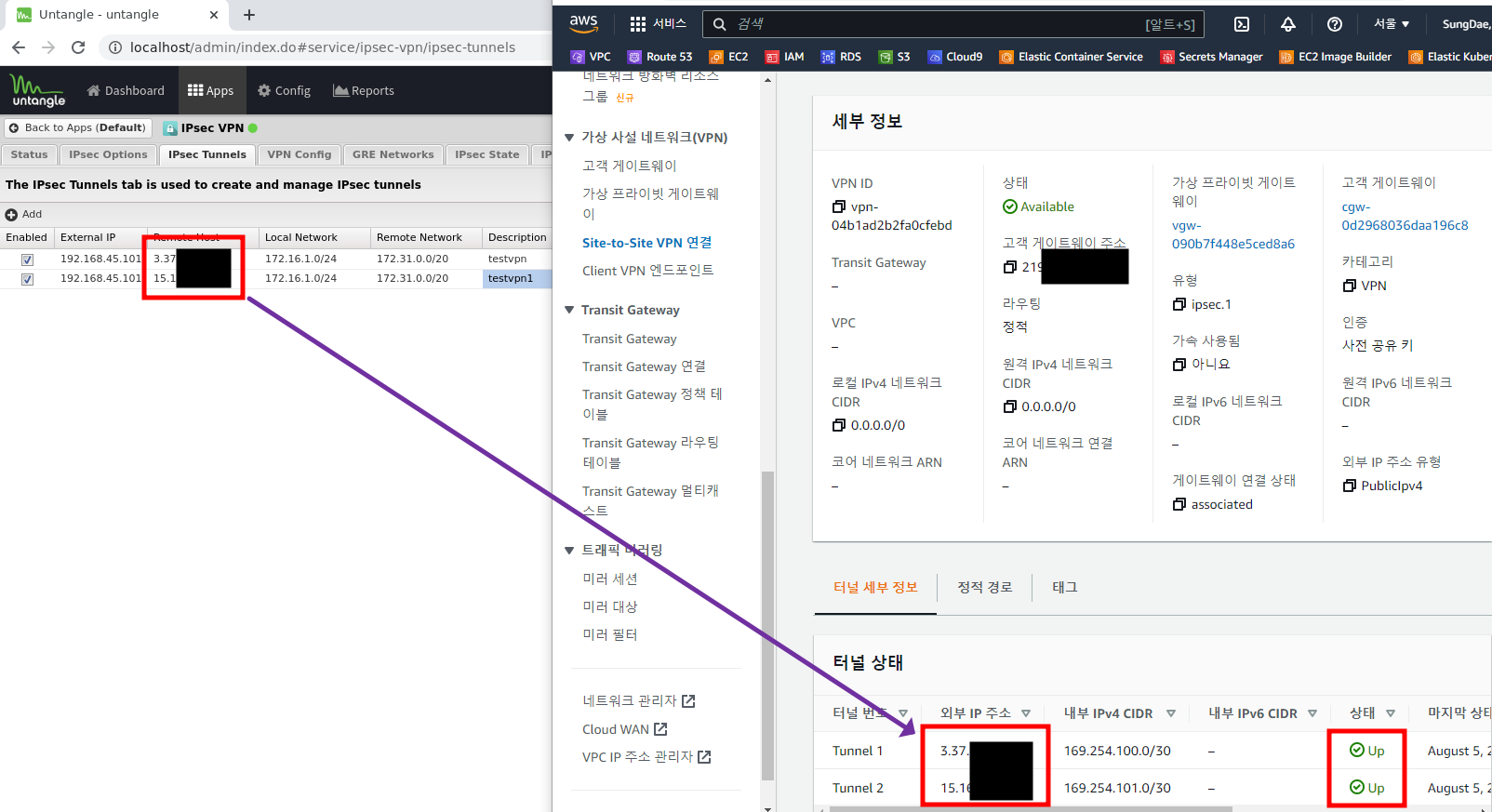Open the Cloud9 shortcut
The height and width of the screenshot is (812, 1492).
(x=954, y=57)
